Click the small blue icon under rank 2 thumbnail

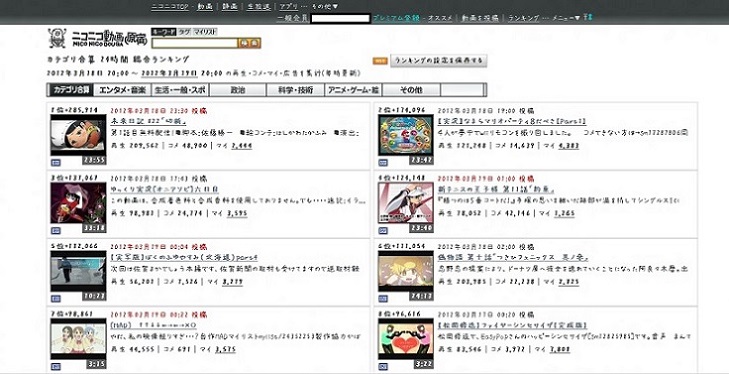coord(383,163)
